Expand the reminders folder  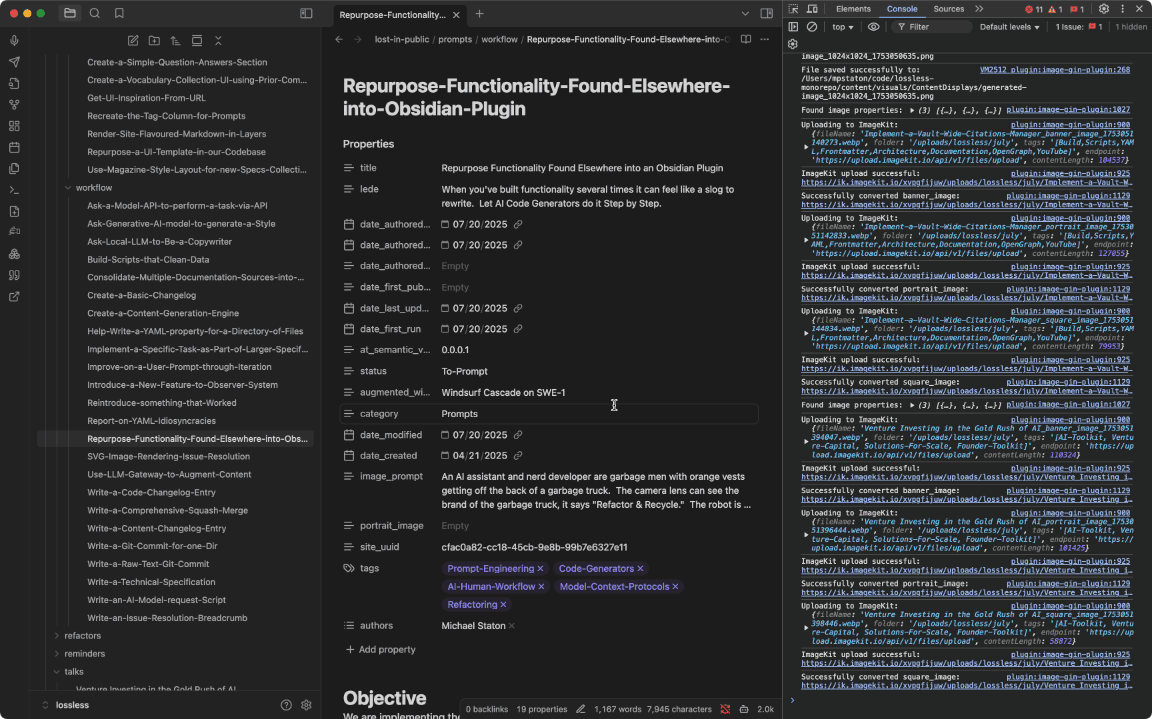click(x=57, y=654)
